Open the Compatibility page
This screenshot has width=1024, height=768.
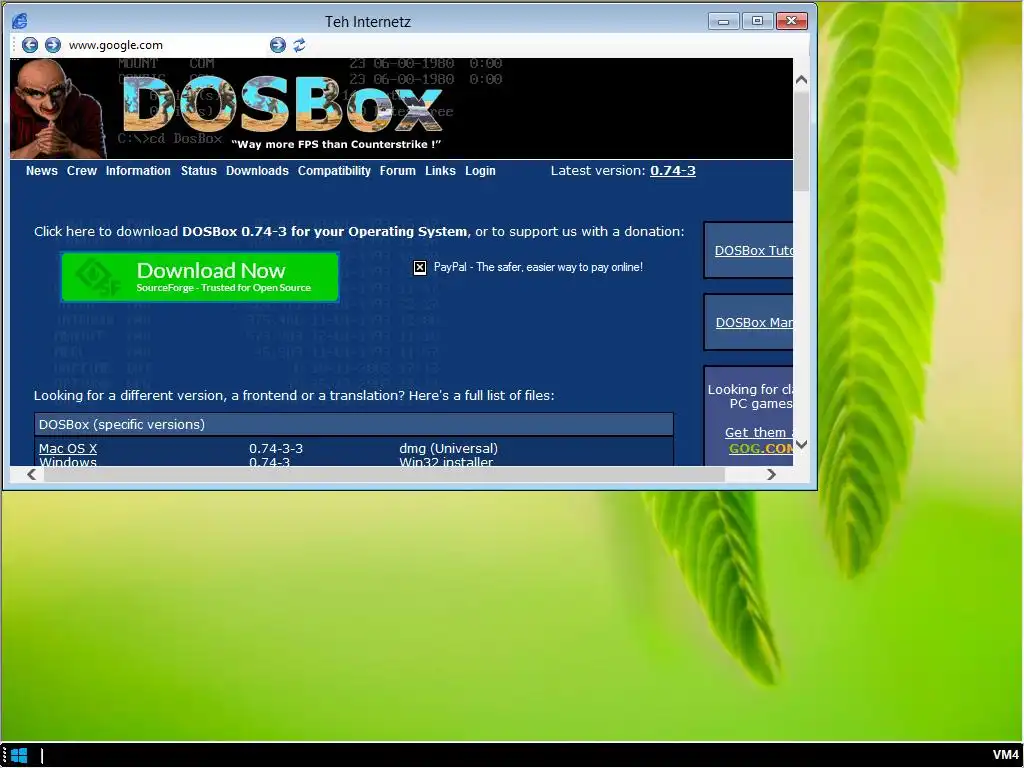(x=334, y=171)
